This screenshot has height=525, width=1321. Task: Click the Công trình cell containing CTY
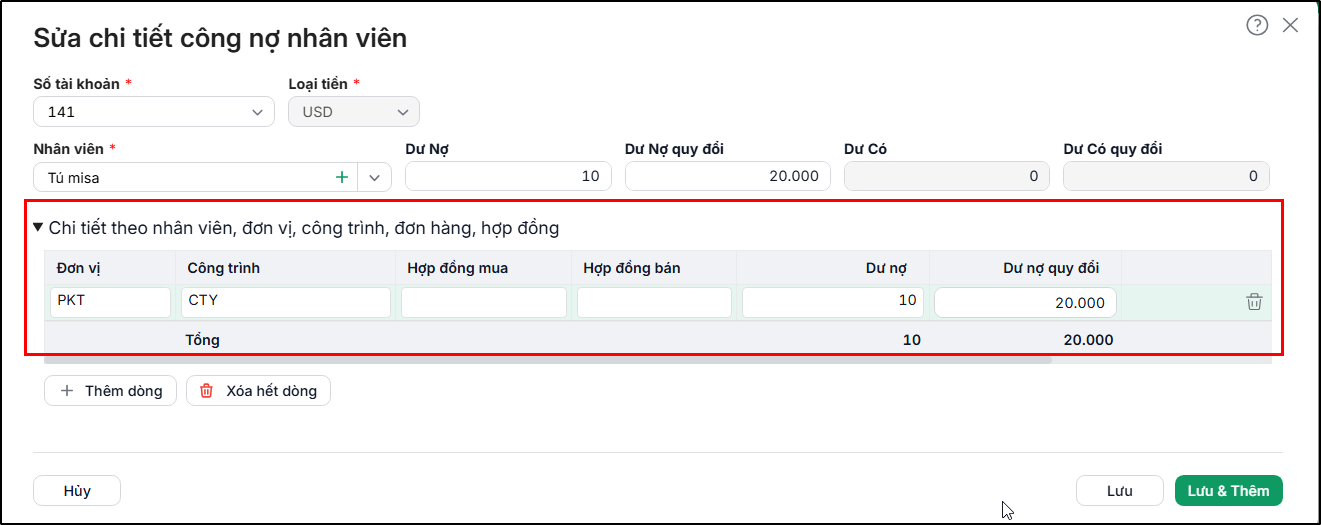(286, 302)
